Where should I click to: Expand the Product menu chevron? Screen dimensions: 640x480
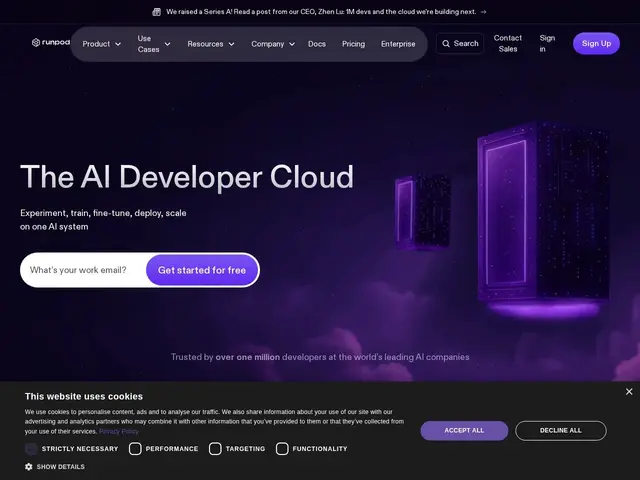point(118,44)
